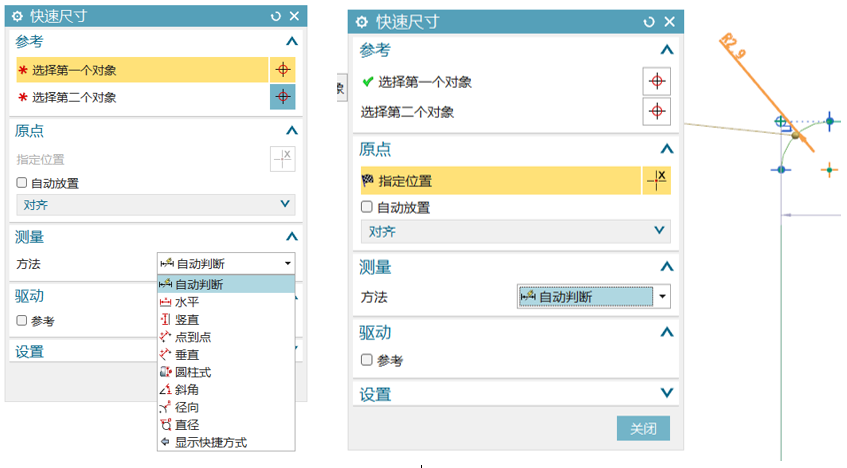
Task: Click the gear icon in right 快速尺寸 dialog
Action: [x=362, y=21]
